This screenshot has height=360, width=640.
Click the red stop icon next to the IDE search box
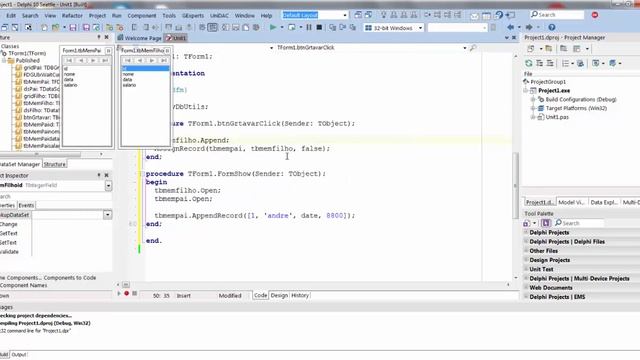point(595,15)
